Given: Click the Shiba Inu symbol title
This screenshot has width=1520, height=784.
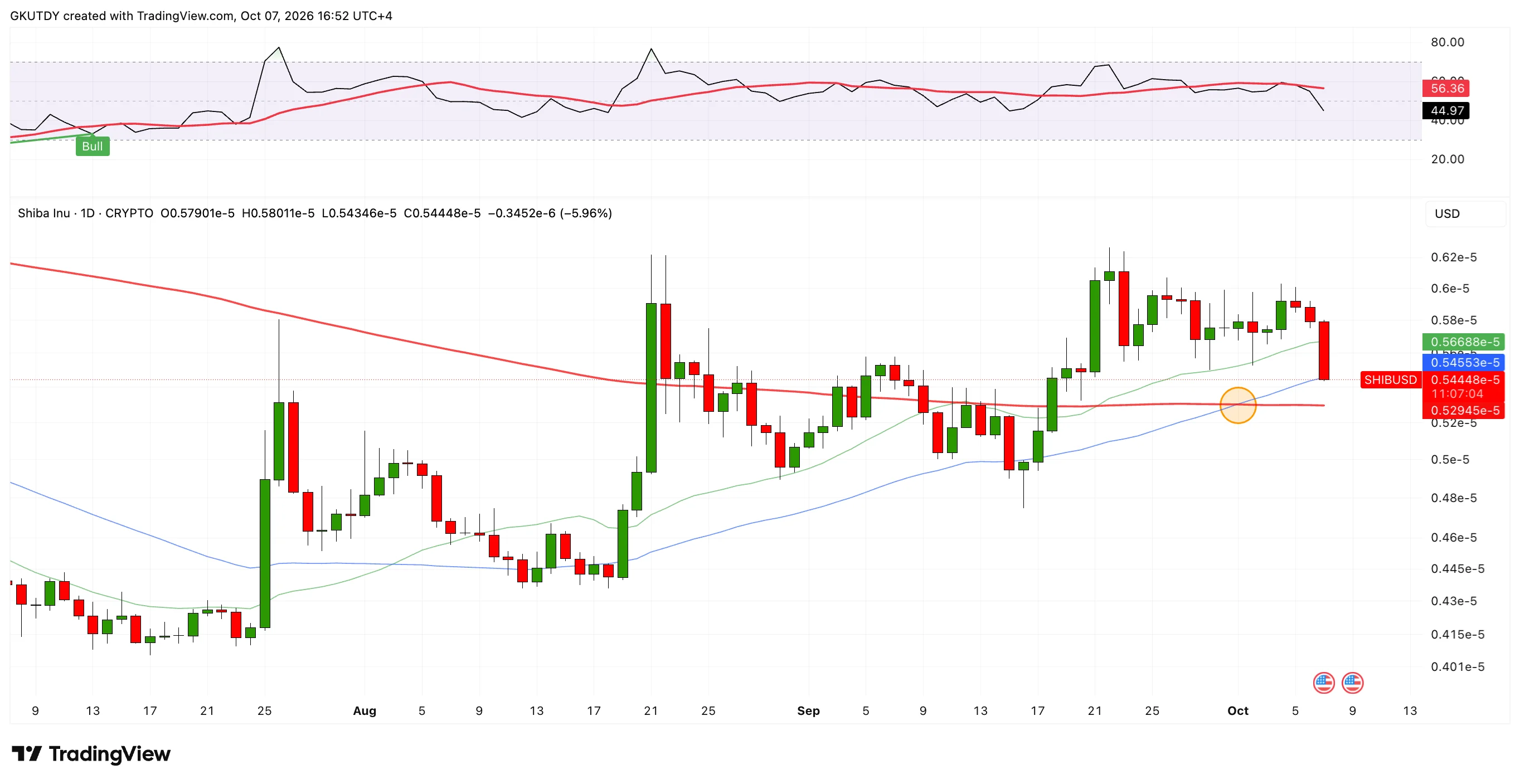Looking at the screenshot, I should (43, 213).
